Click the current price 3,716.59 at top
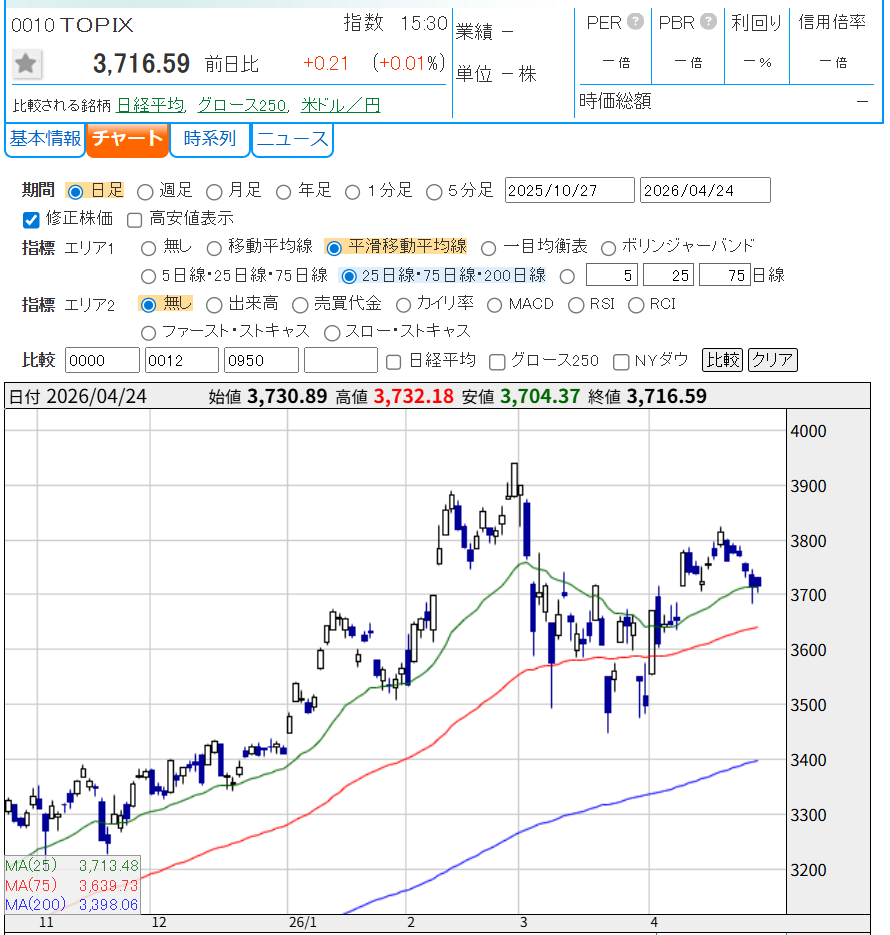 coord(141,63)
